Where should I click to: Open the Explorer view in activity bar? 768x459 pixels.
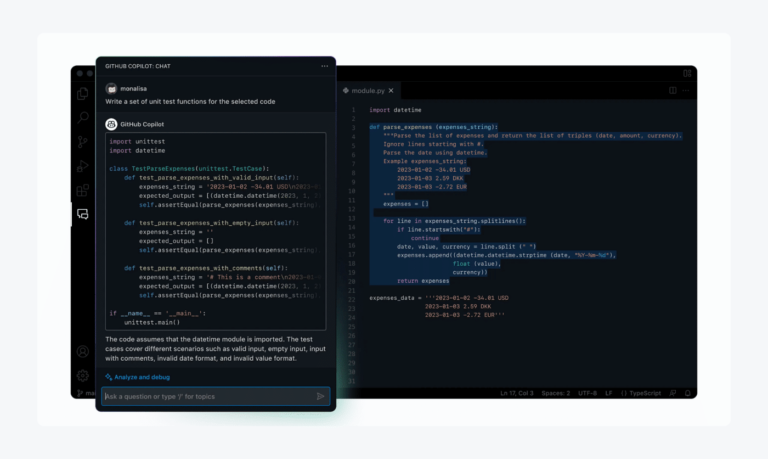(x=83, y=93)
